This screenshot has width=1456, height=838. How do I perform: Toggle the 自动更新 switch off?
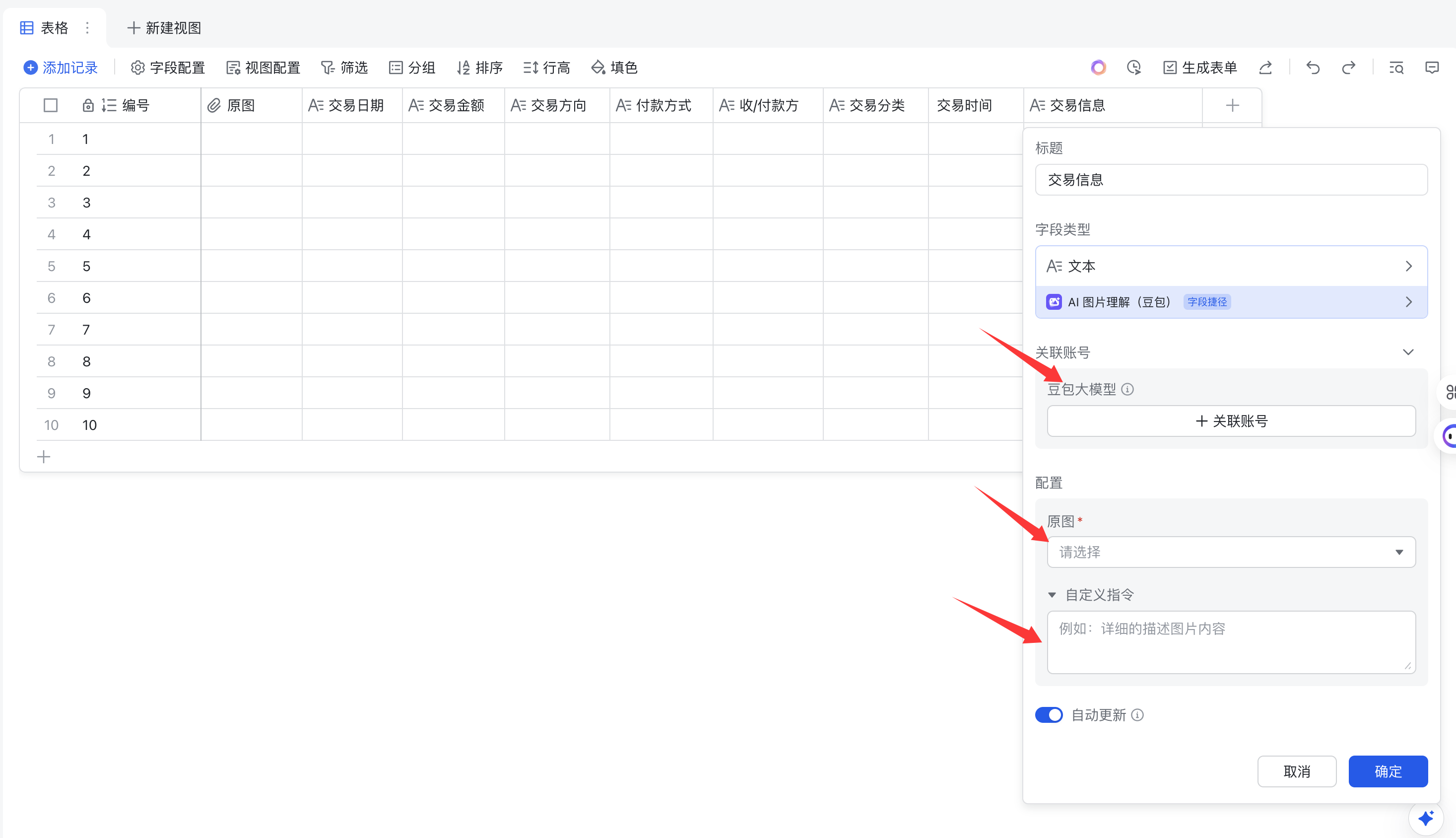point(1049,715)
